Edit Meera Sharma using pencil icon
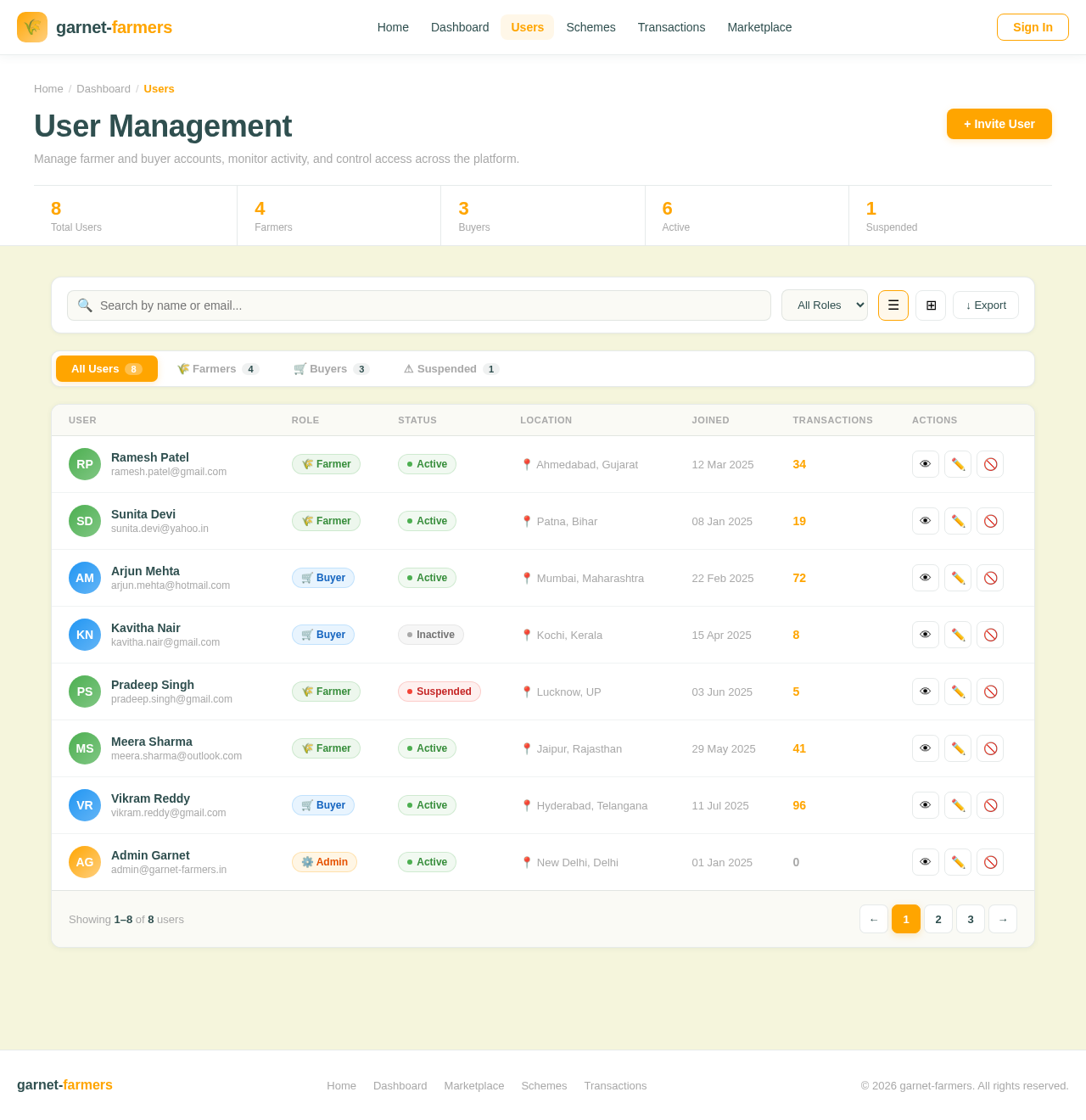This screenshot has width=1086, height=1120. click(x=958, y=748)
